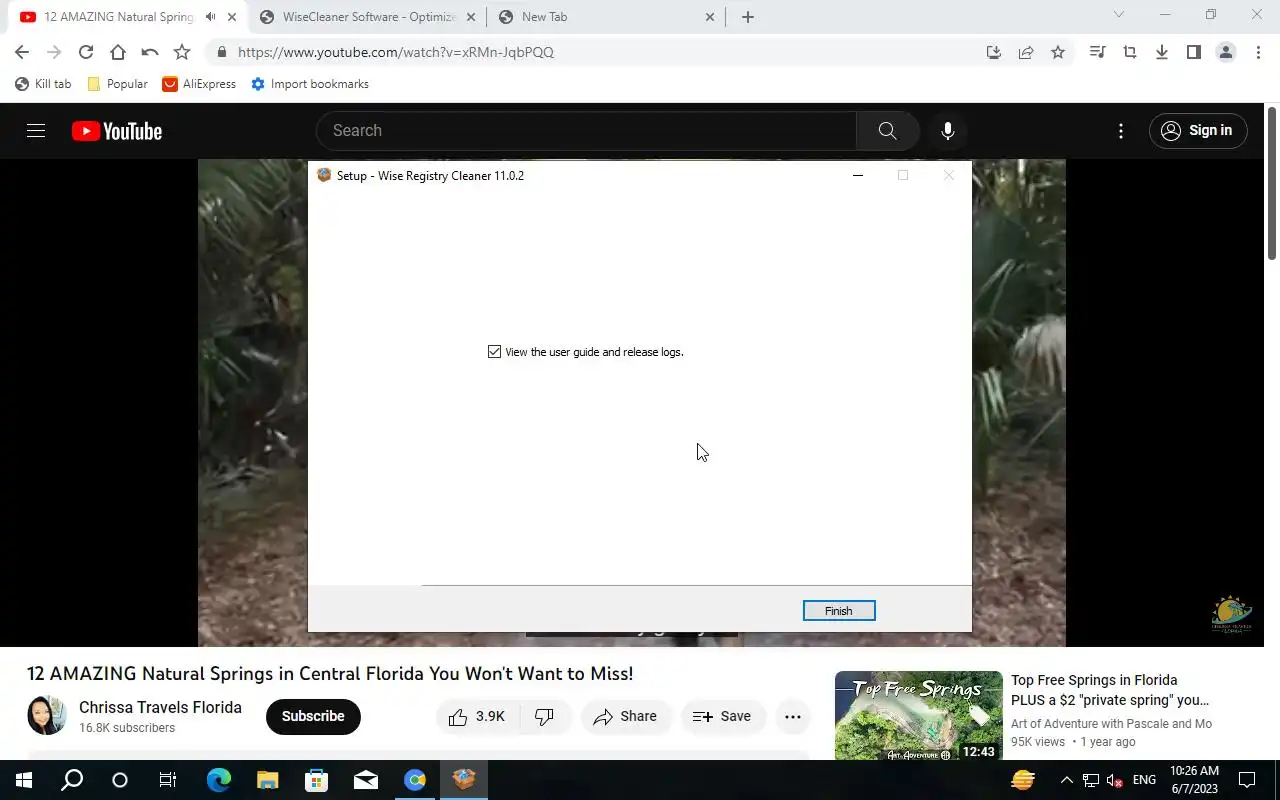Open Task View on the taskbar
Viewport: 1280px width, 800px height.
pos(168,780)
